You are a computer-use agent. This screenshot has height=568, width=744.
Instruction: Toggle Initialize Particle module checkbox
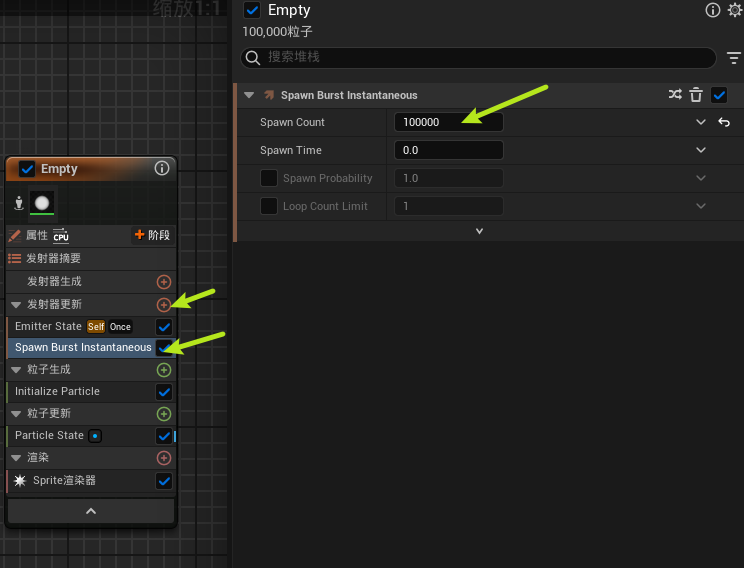[164, 392]
